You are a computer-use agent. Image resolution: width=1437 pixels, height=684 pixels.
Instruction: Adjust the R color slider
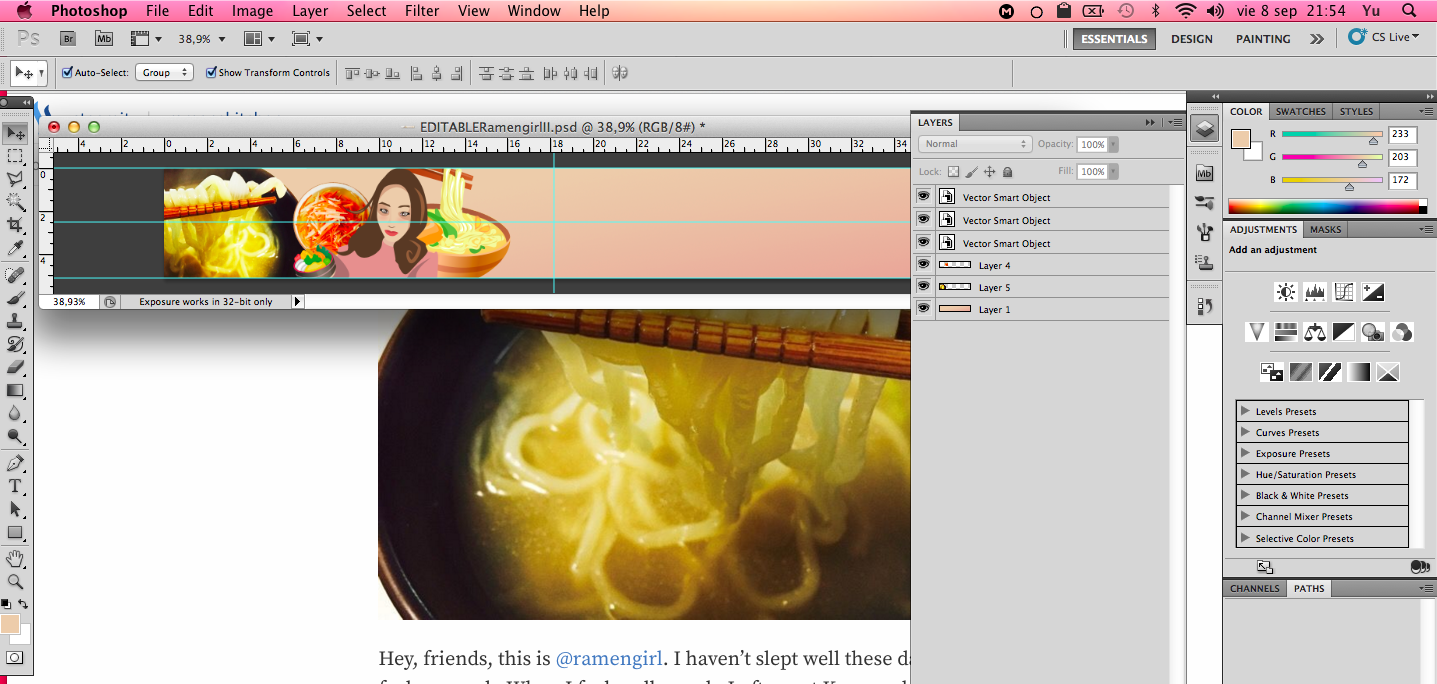1373,141
